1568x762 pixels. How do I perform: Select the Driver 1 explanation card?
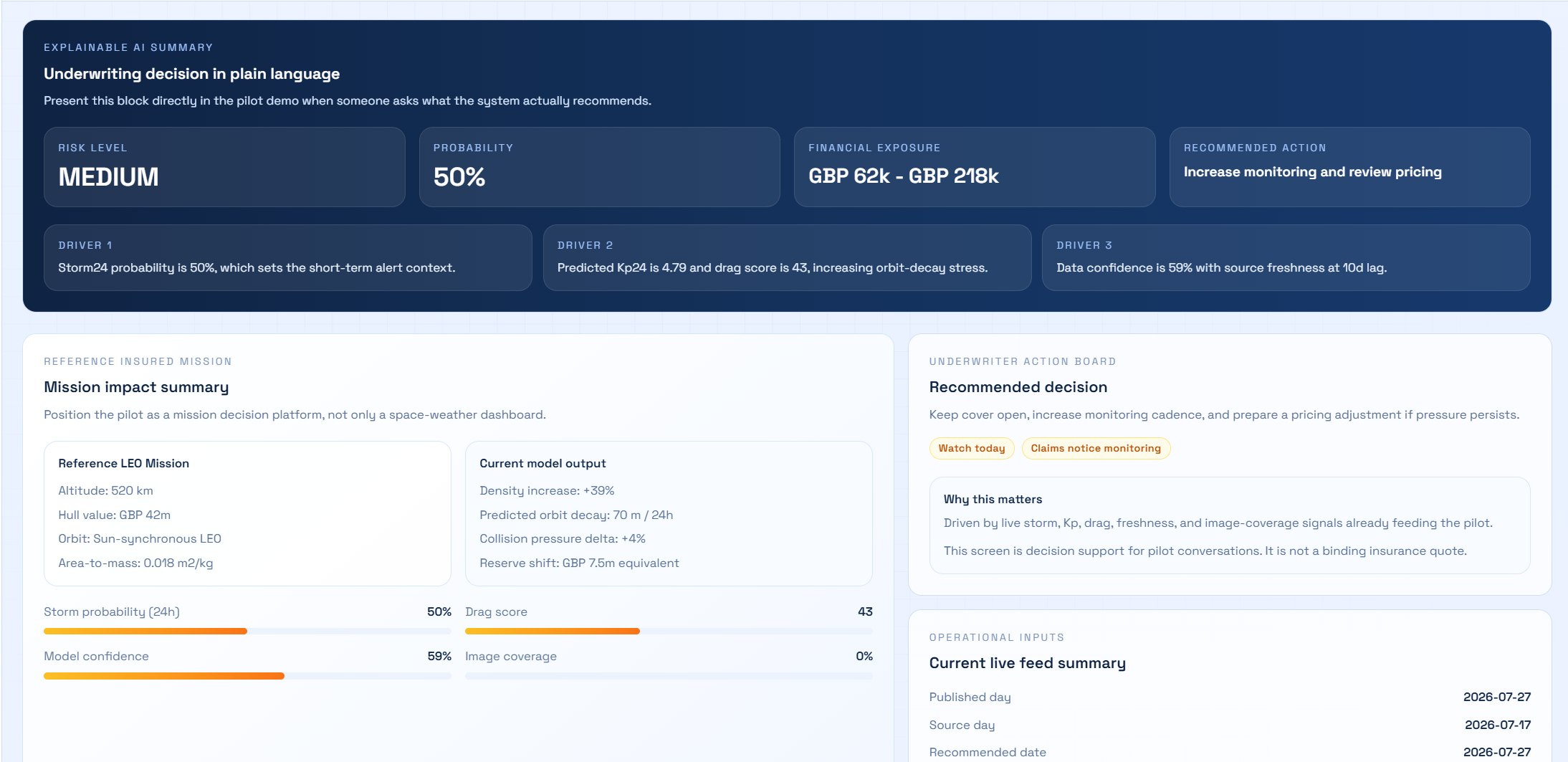[x=288, y=257]
